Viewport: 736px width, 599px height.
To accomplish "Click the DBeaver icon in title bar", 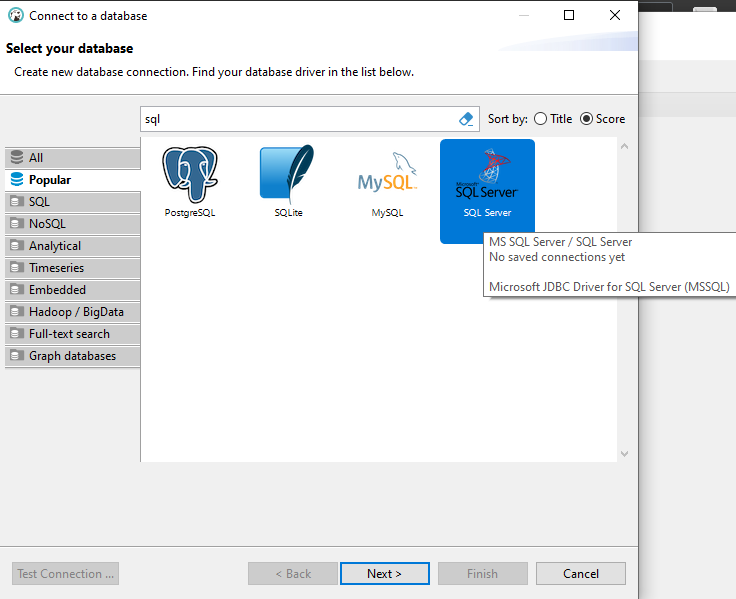I will (15, 16).
